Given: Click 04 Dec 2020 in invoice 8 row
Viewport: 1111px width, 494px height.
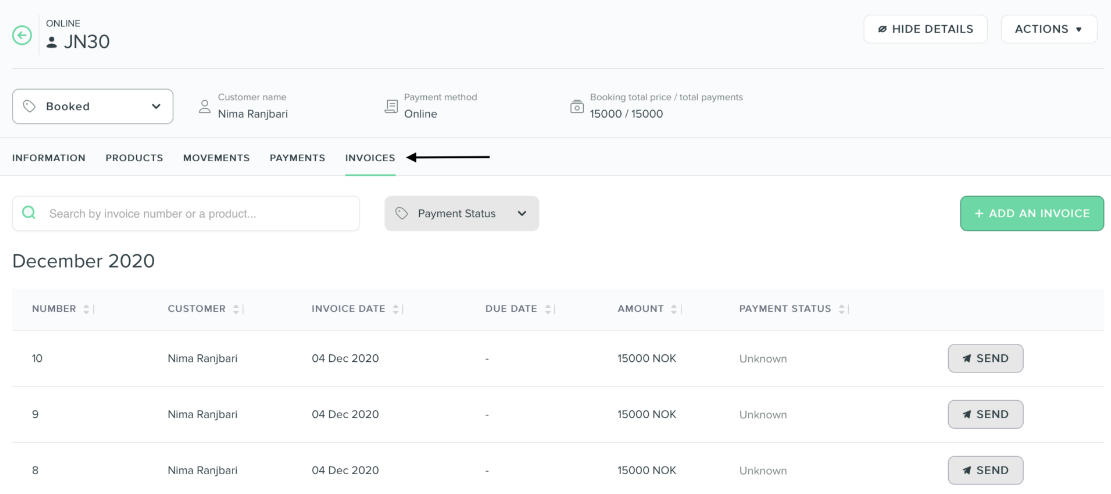Looking at the screenshot, I should (x=345, y=471).
